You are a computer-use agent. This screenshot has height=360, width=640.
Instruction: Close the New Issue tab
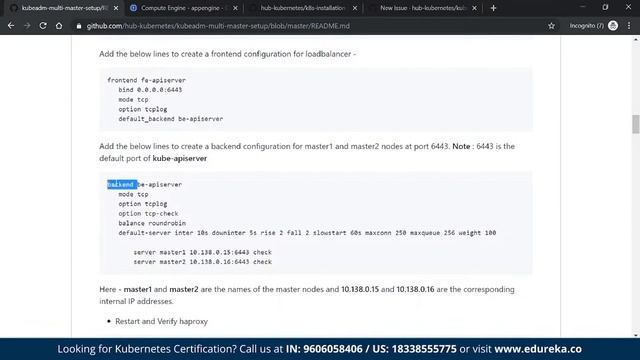[x=474, y=8]
